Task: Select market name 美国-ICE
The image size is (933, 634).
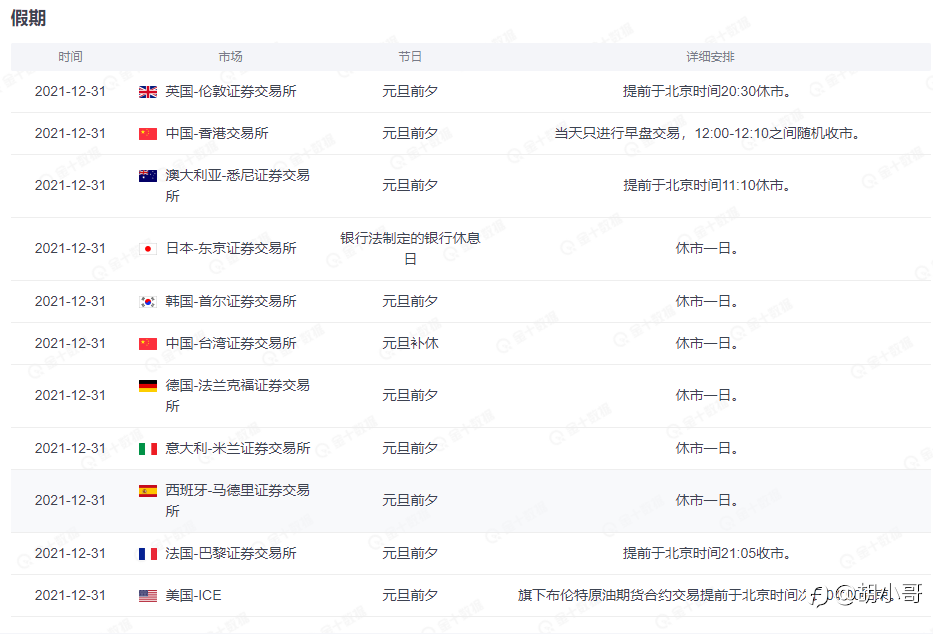Action: pyautogui.click(x=193, y=595)
